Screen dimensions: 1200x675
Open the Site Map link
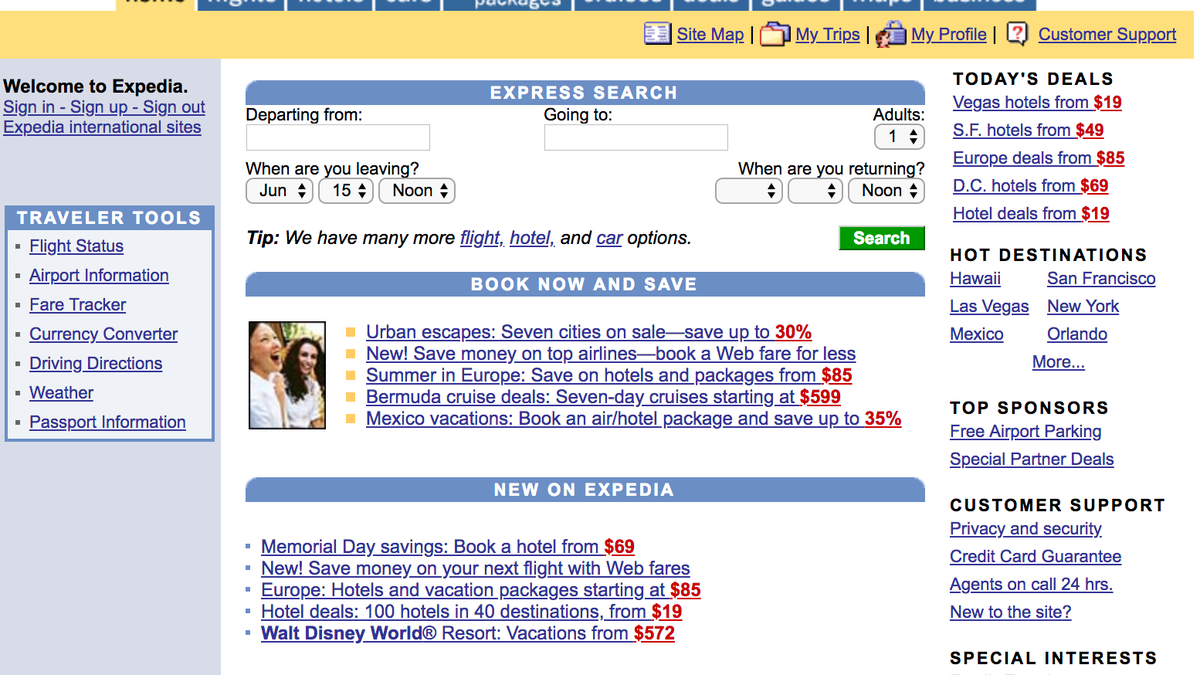pyautogui.click(x=710, y=34)
